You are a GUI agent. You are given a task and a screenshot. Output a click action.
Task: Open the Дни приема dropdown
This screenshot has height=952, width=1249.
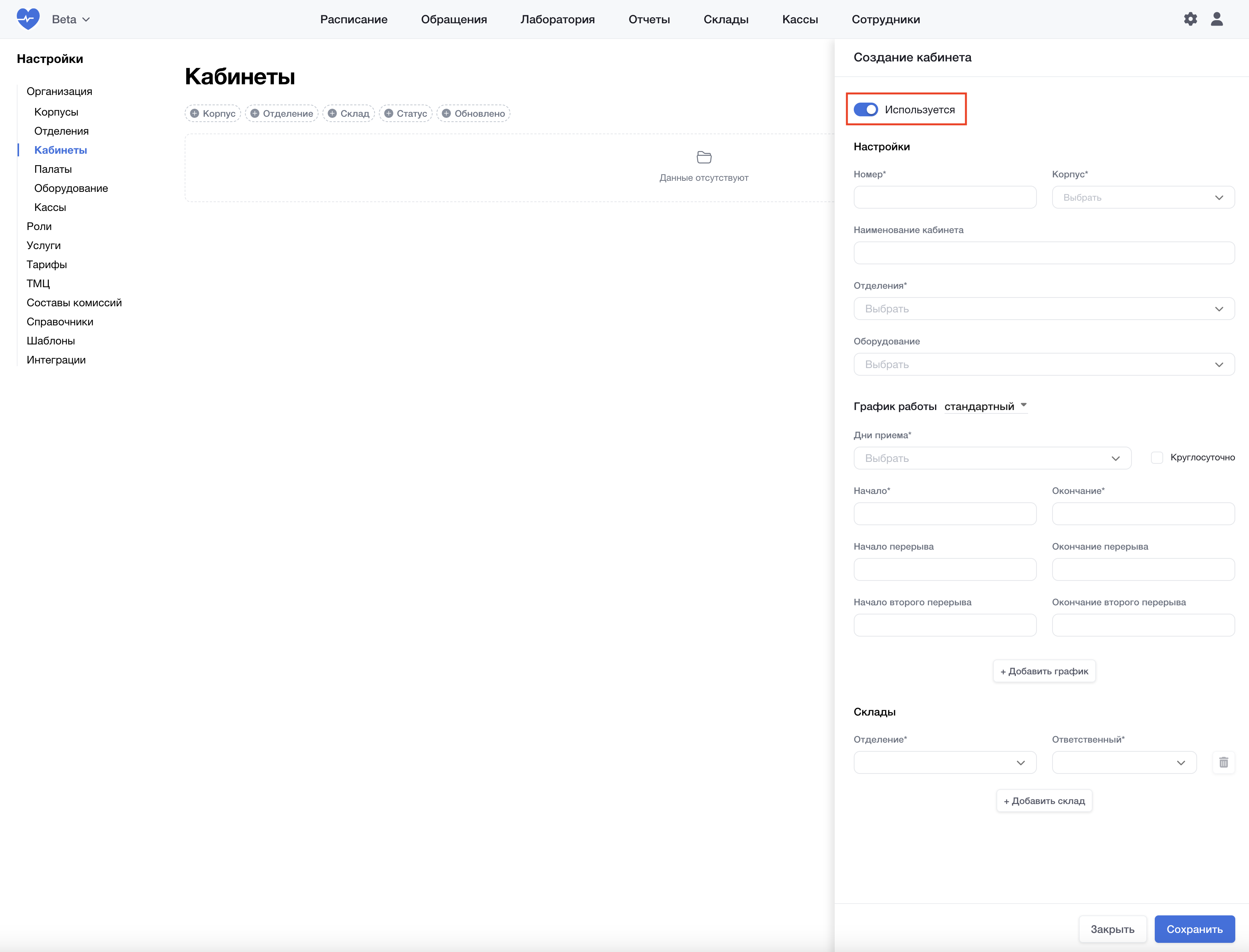click(x=992, y=458)
